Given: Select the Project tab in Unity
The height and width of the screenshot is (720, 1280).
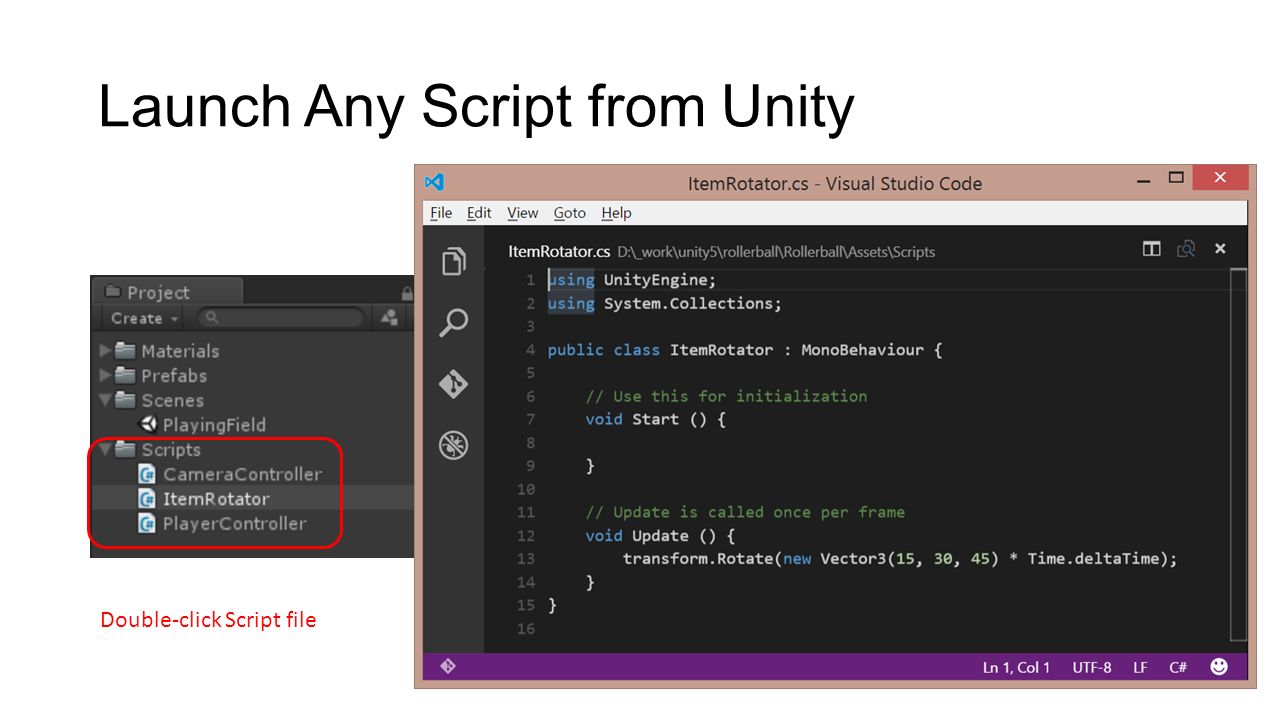Looking at the screenshot, I should 166,292.
